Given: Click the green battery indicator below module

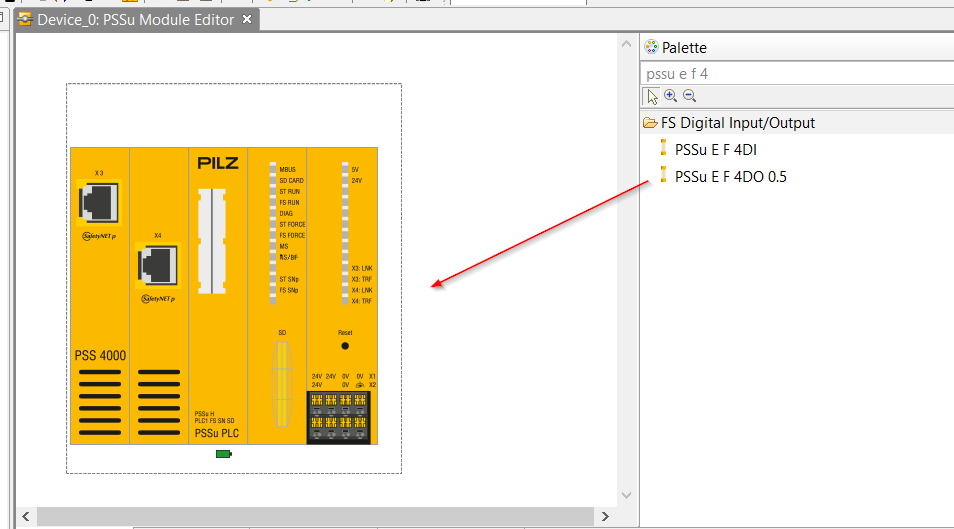Looking at the screenshot, I should click(223, 454).
